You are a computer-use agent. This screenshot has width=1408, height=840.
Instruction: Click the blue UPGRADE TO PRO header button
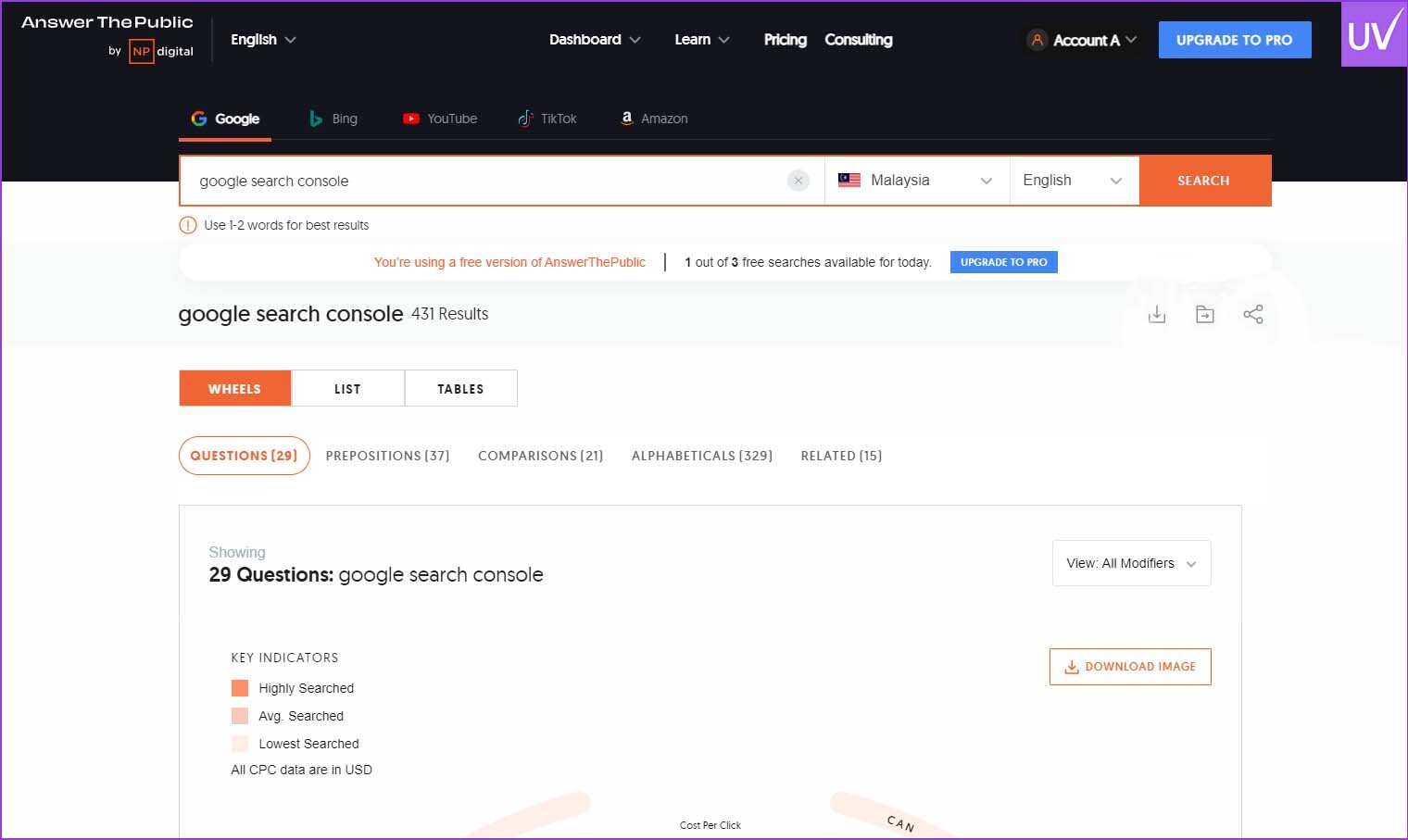[1235, 40]
